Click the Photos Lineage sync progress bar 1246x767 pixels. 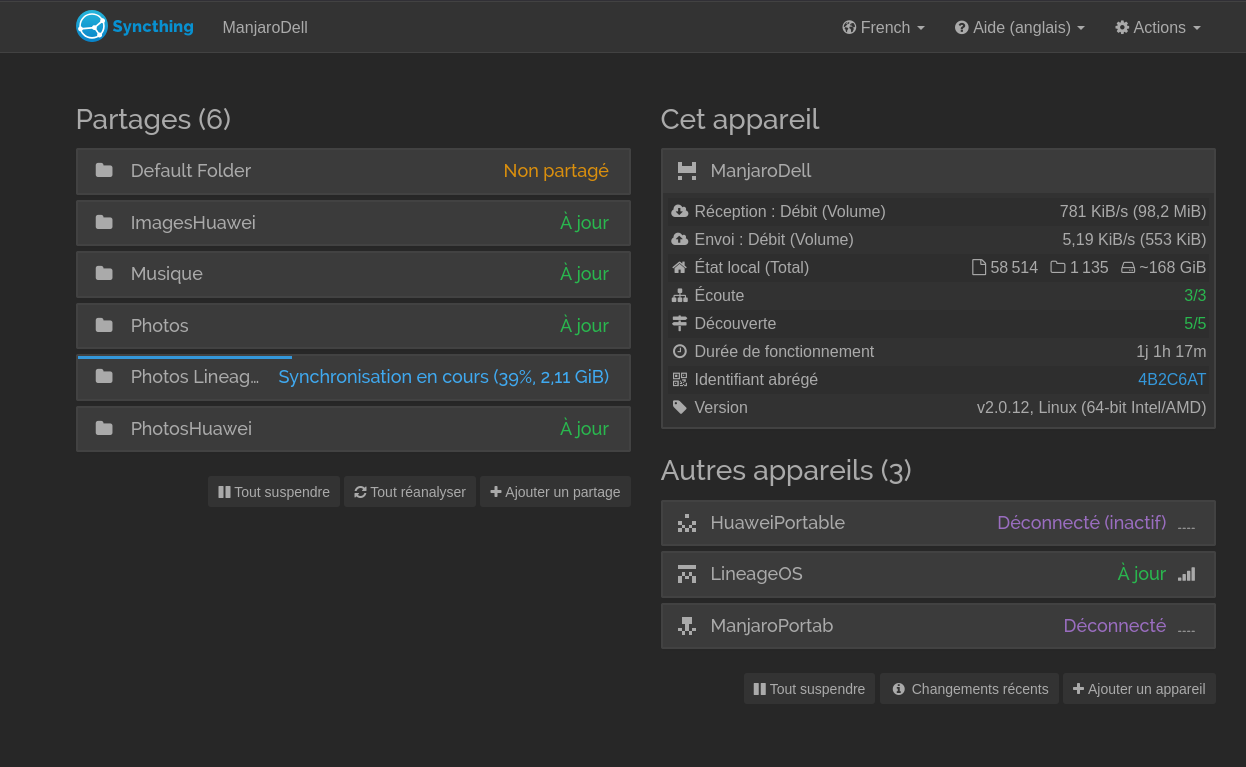[185, 357]
